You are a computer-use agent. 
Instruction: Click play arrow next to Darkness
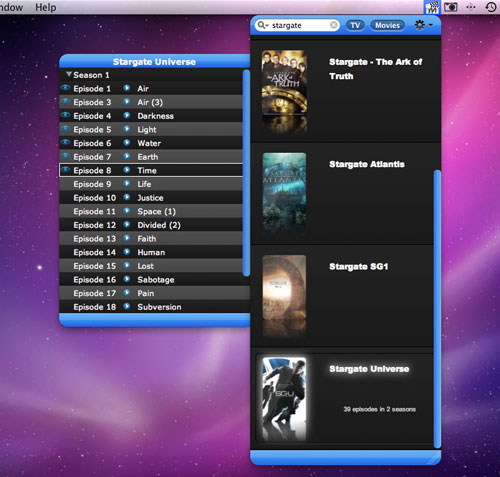coord(126,116)
